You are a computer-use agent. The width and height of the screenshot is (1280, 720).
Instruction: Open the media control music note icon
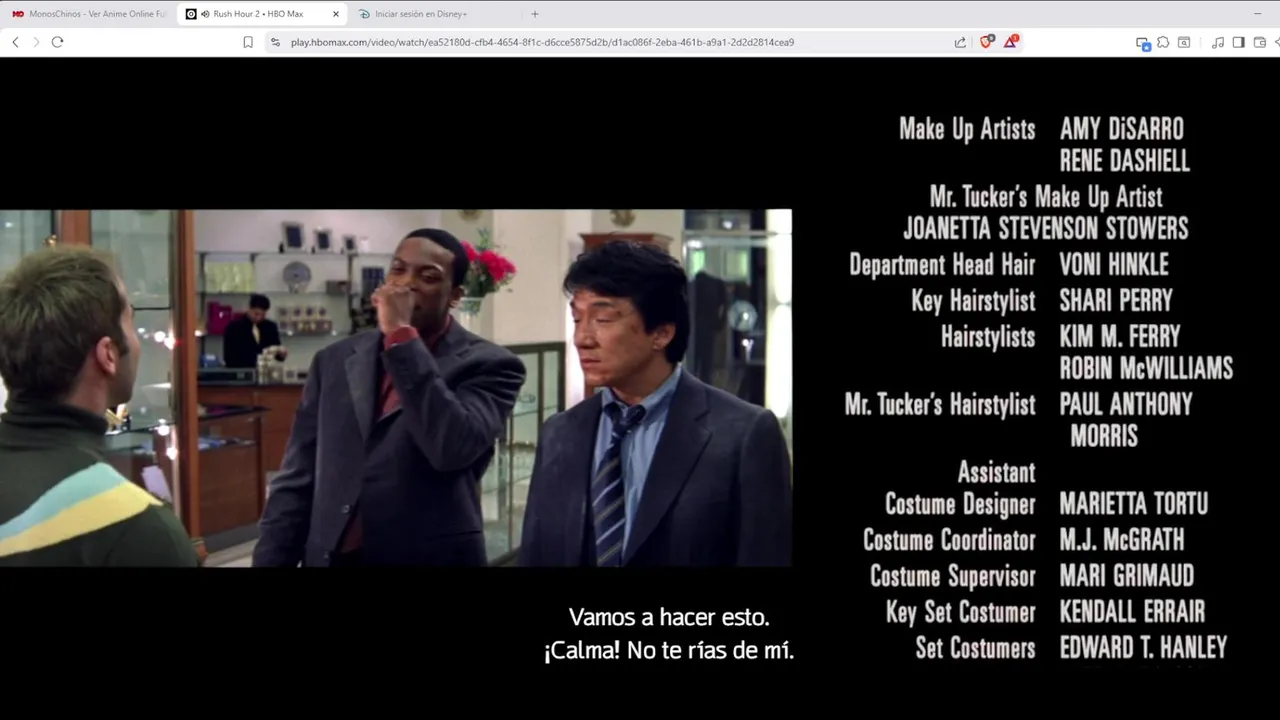coord(1217,42)
